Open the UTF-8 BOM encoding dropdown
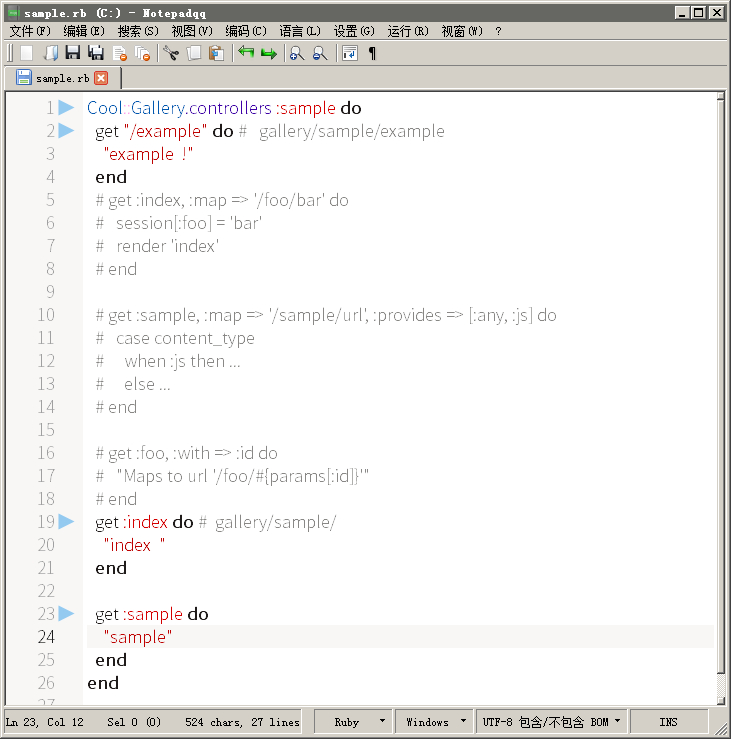The height and width of the screenshot is (739, 731). pyautogui.click(x=551, y=722)
